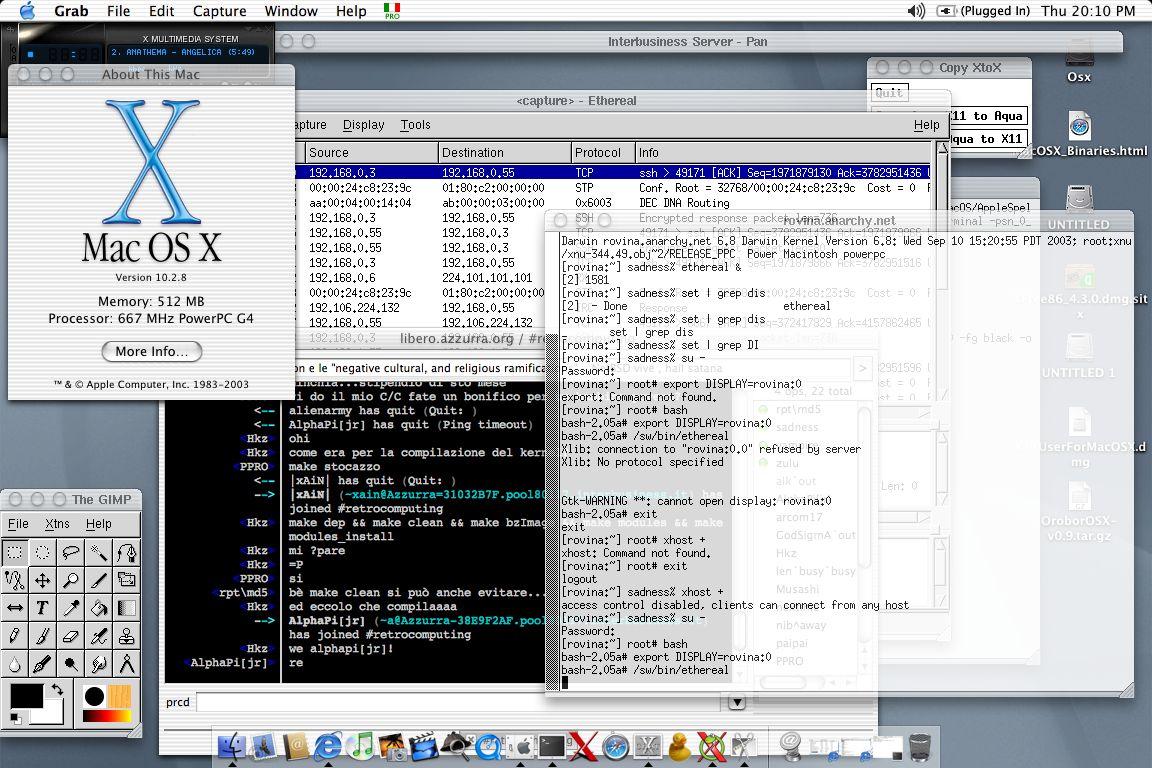Click GIMP's black foreground color swatch
The height and width of the screenshot is (768, 1152).
coord(26,695)
